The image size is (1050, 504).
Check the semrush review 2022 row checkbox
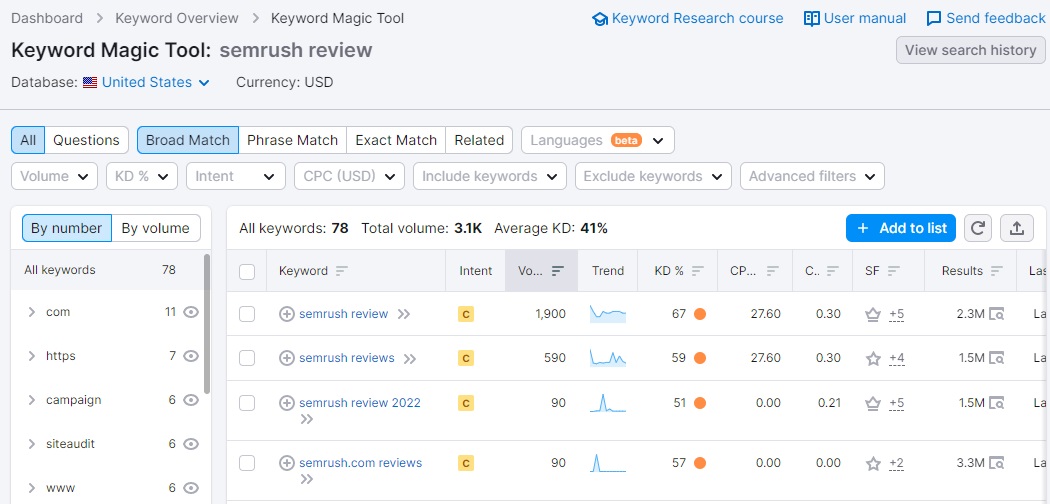pyautogui.click(x=247, y=403)
